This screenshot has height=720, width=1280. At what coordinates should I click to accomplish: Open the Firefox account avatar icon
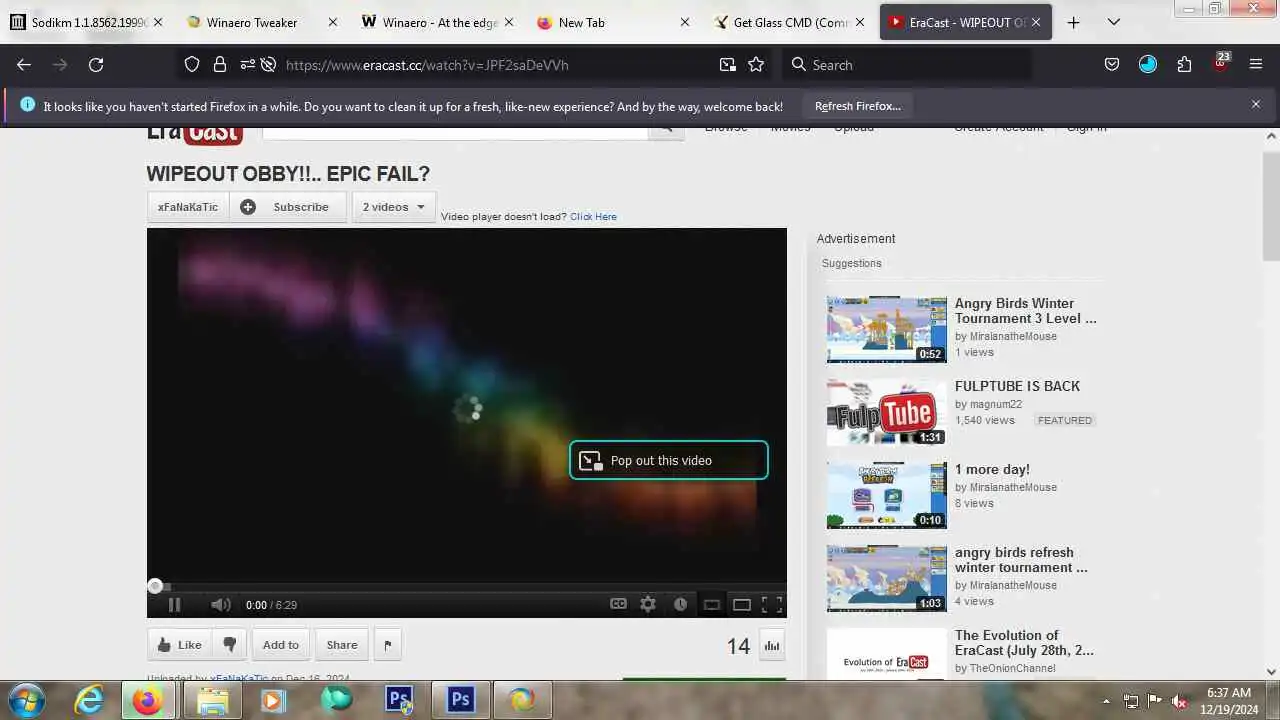(x=1148, y=65)
